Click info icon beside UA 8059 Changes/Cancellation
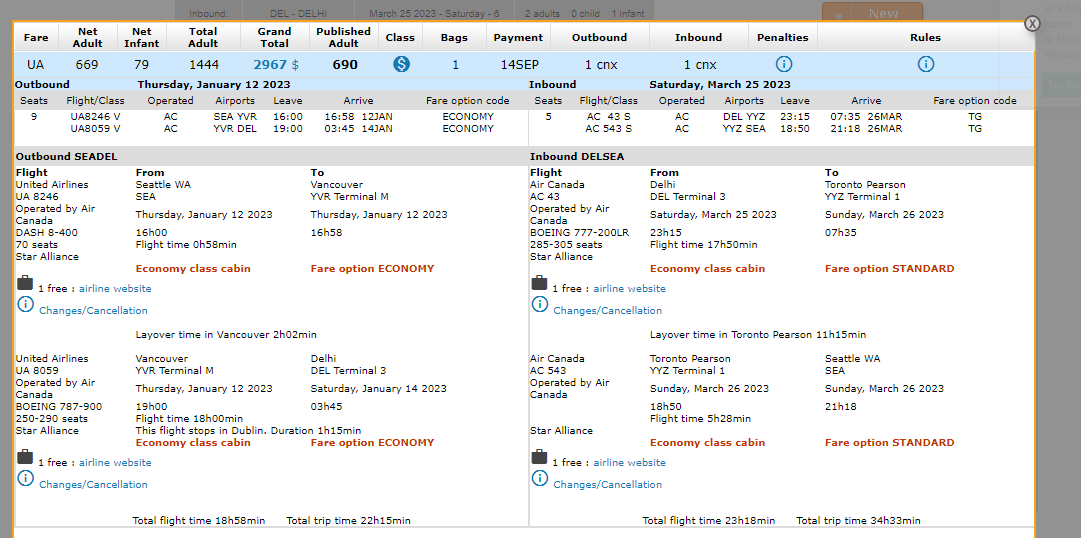Image resolution: width=1081 pixels, height=538 pixels. pos(25,480)
